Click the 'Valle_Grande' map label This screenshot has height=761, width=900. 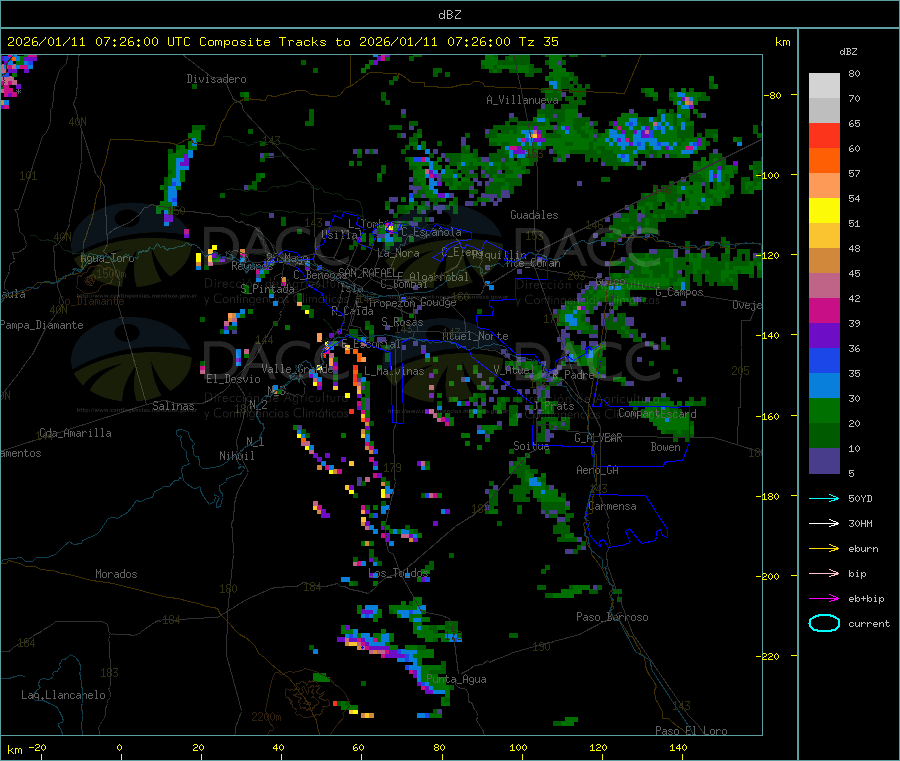click(x=297, y=369)
